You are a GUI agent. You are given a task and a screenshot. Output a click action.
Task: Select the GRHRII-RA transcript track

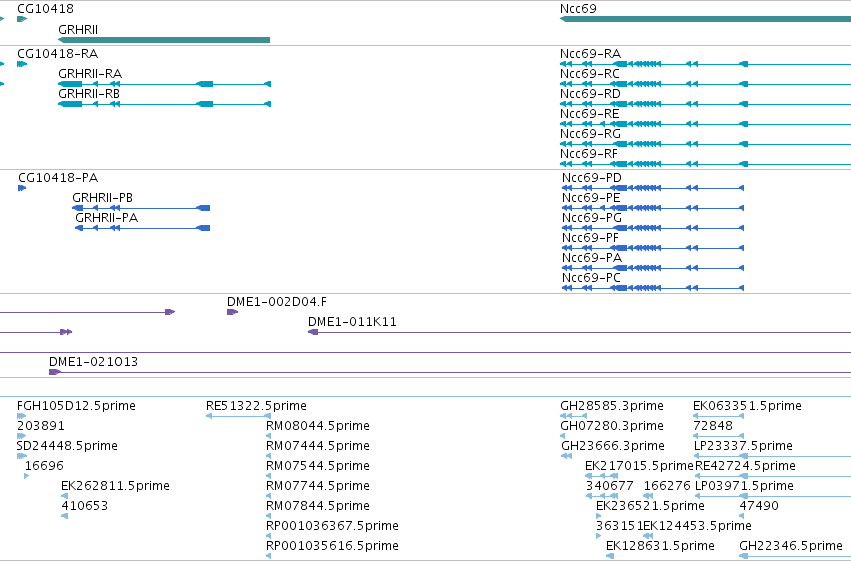click(164, 84)
